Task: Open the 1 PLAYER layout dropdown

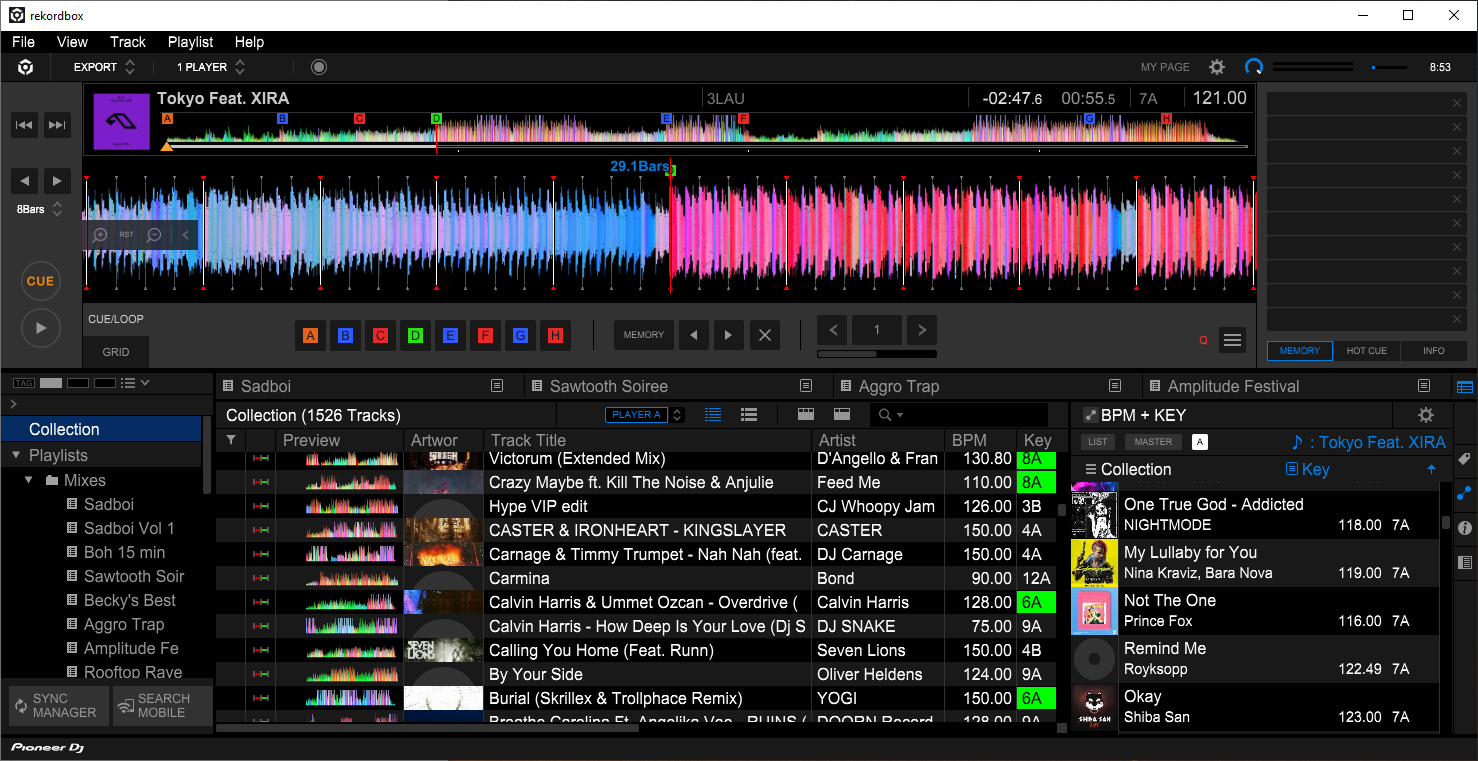Action: point(211,67)
